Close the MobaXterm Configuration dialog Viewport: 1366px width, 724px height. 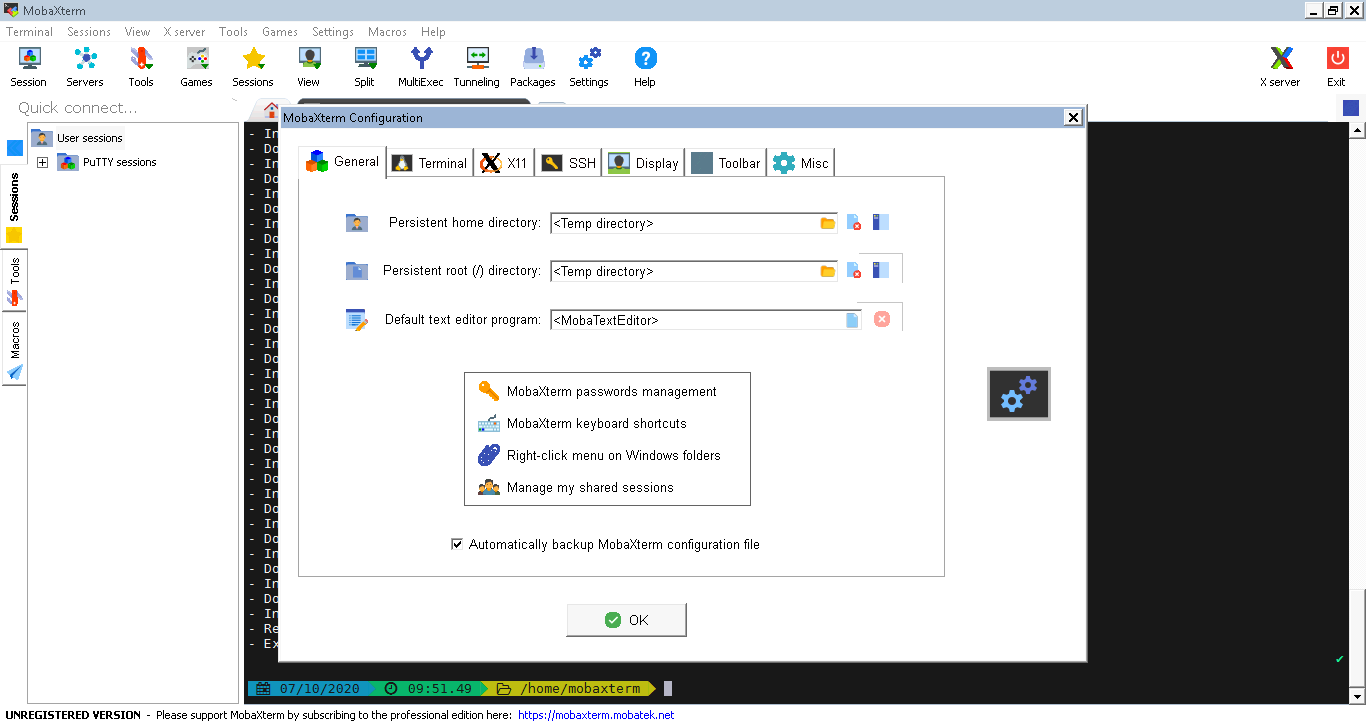click(x=1073, y=117)
